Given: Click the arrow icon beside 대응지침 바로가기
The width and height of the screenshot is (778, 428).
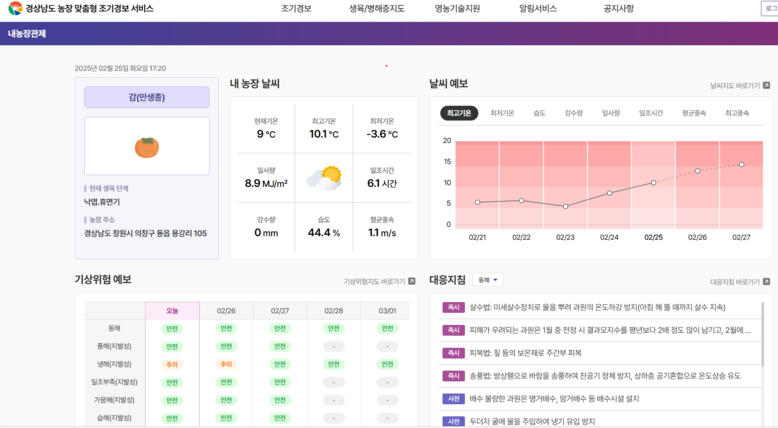Looking at the screenshot, I should [766, 282].
